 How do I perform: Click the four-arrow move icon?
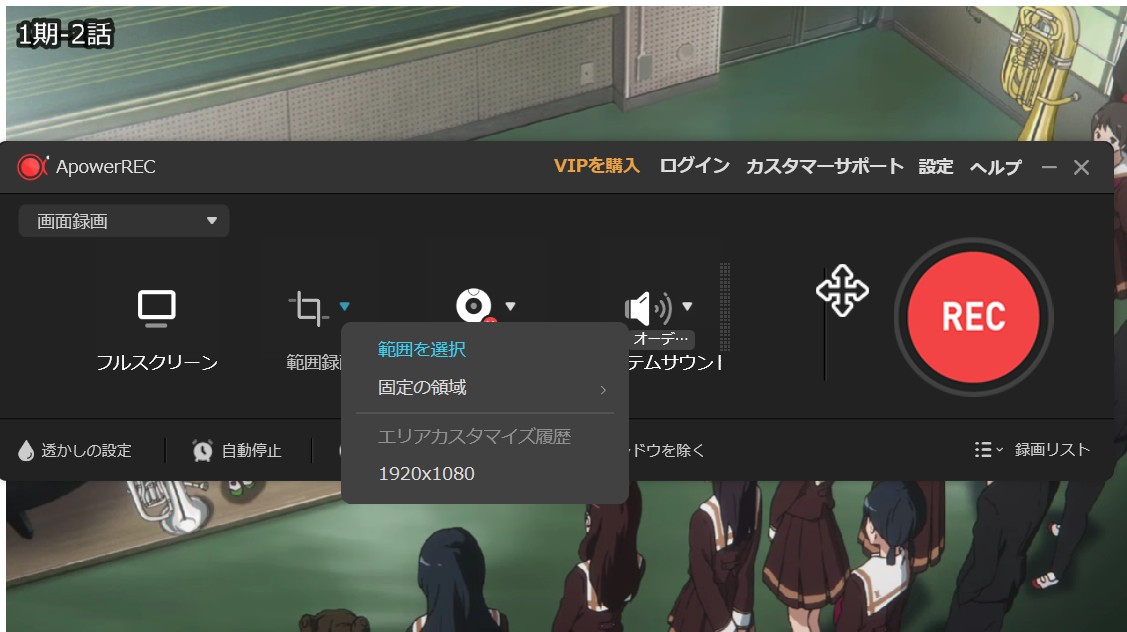pos(842,290)
